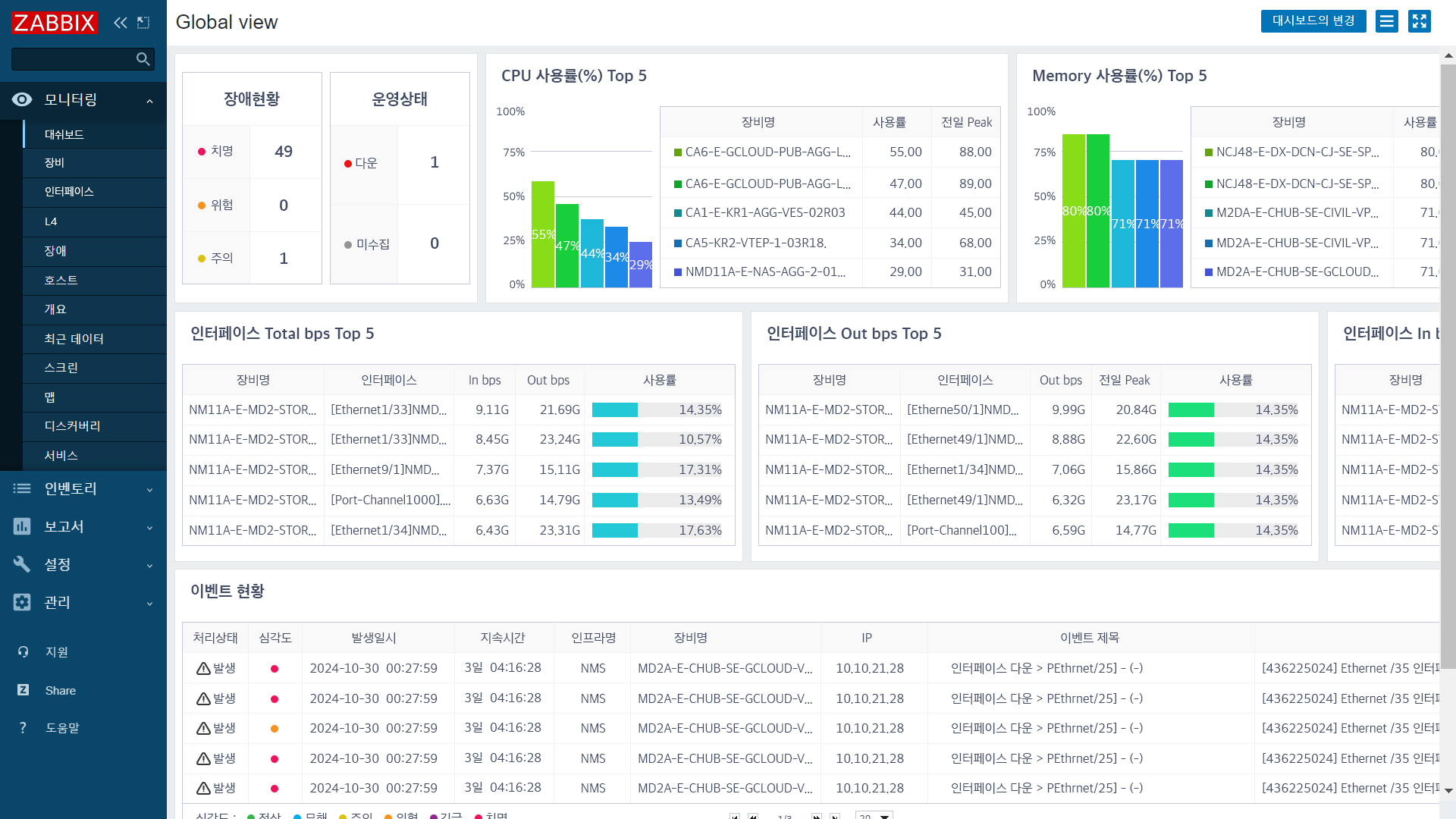
Task: Open the 맵 menu item
Action: click(95, 397)
